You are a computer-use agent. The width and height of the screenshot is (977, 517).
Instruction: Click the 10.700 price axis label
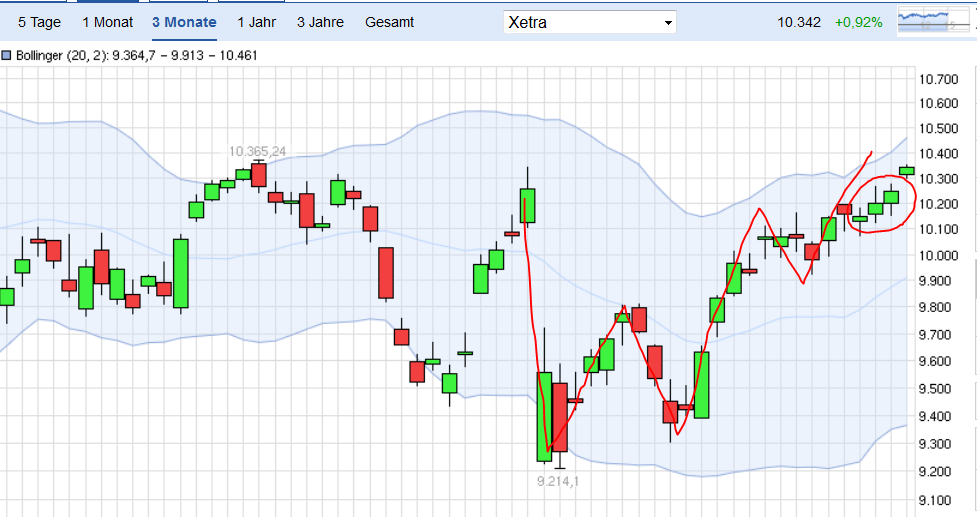(940, 79)
